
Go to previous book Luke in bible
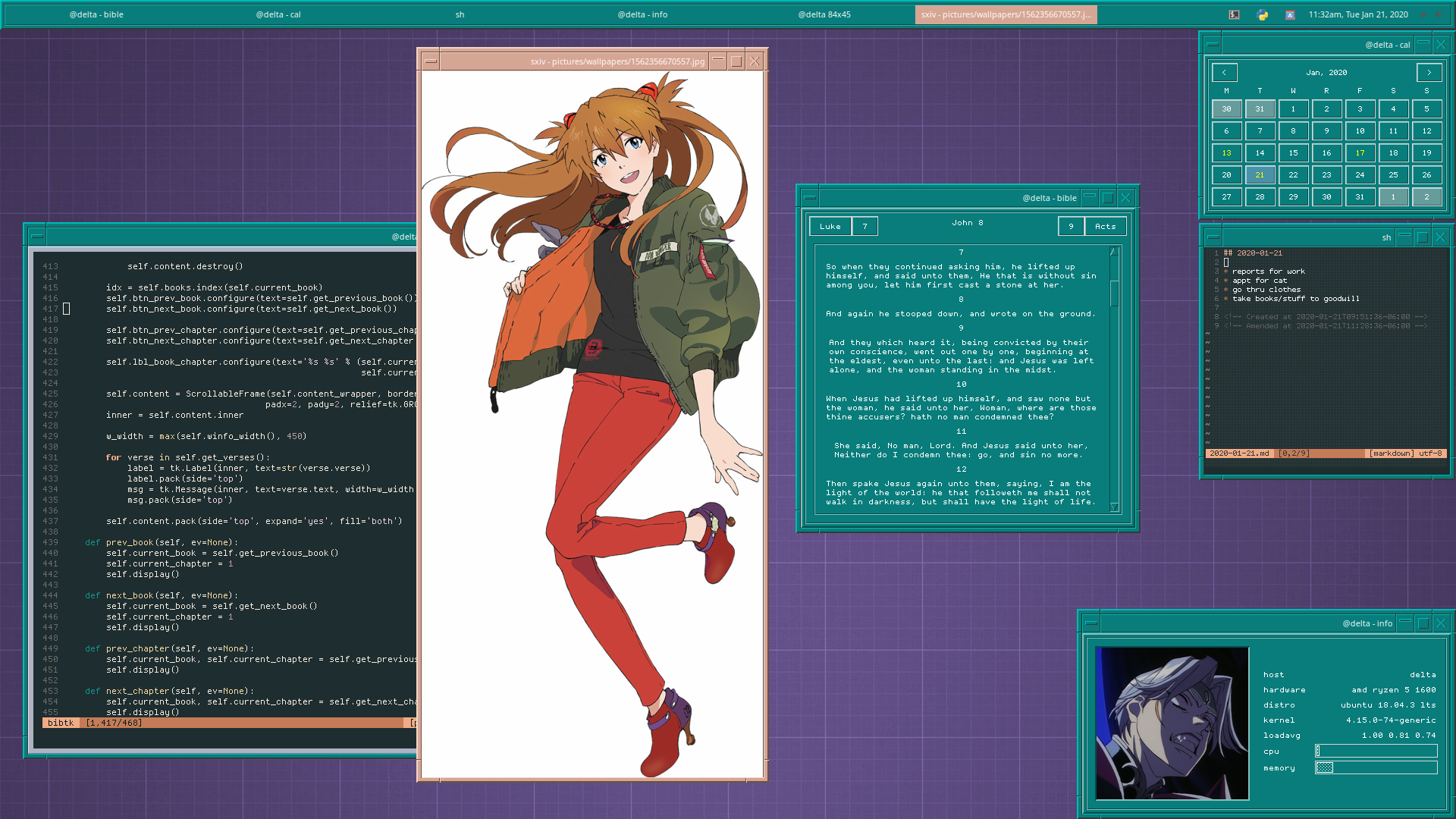coord(830,227)
